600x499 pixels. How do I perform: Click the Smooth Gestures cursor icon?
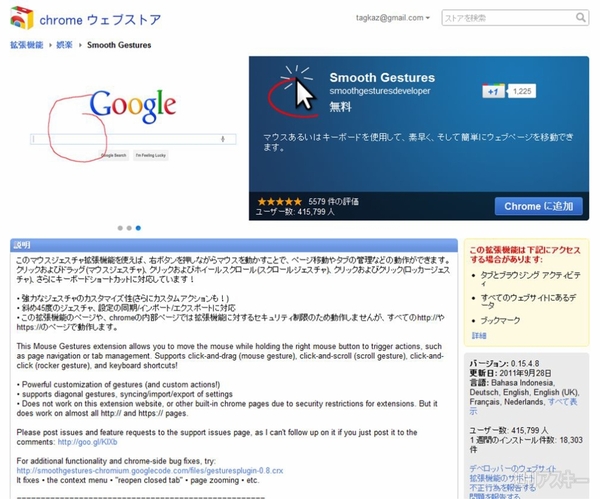point(292,91)
